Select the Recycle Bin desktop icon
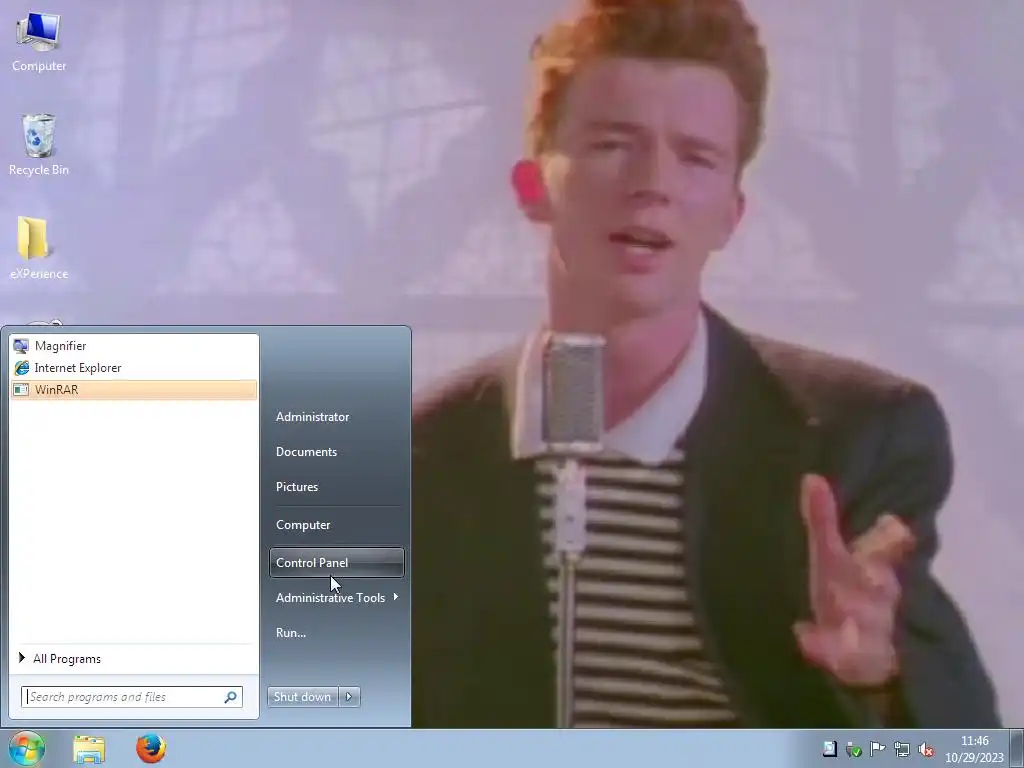1024x768 pixels. [39, 145]
